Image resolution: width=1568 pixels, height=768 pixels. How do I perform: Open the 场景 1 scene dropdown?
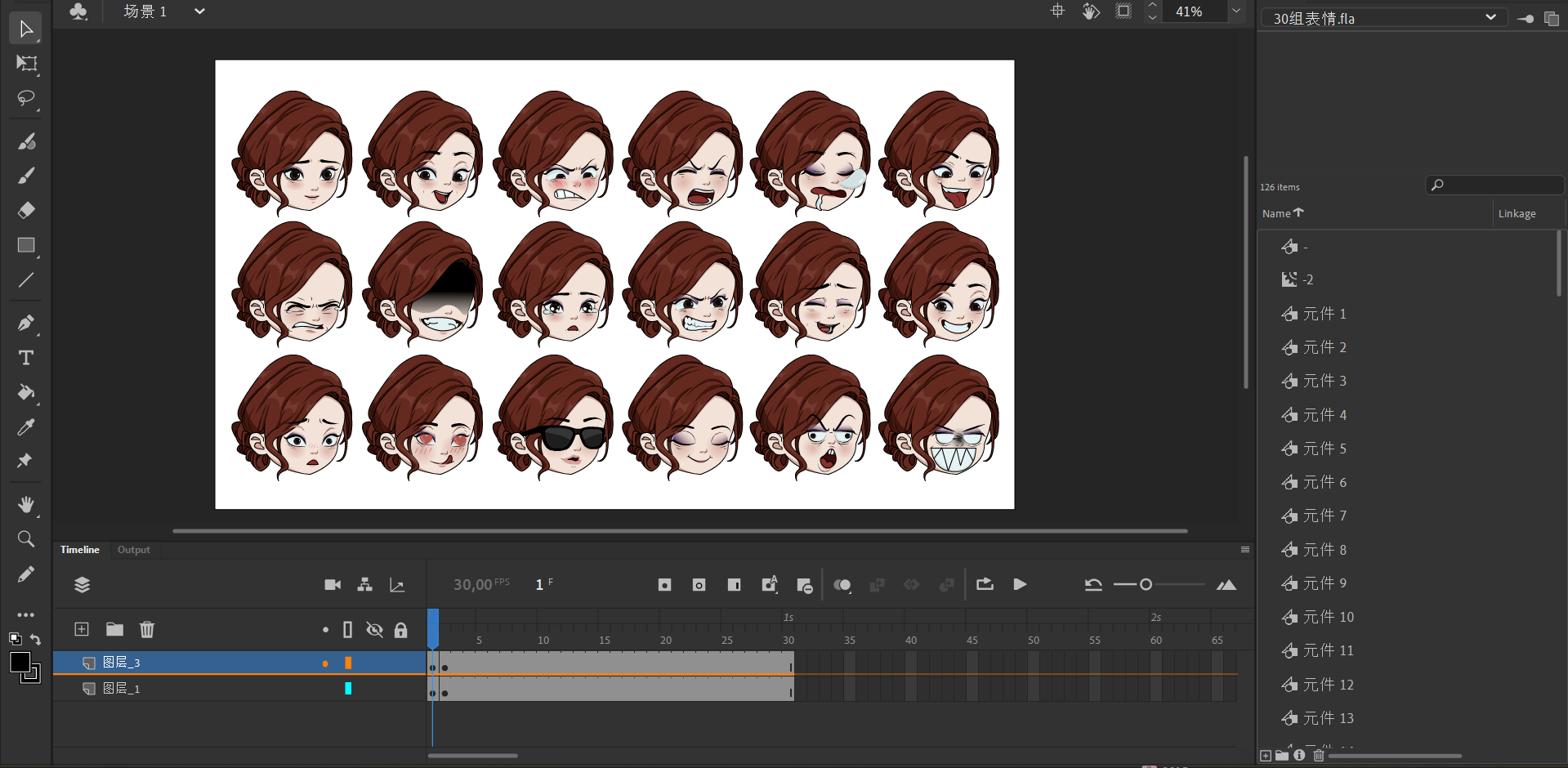click(x=199, y=11)
